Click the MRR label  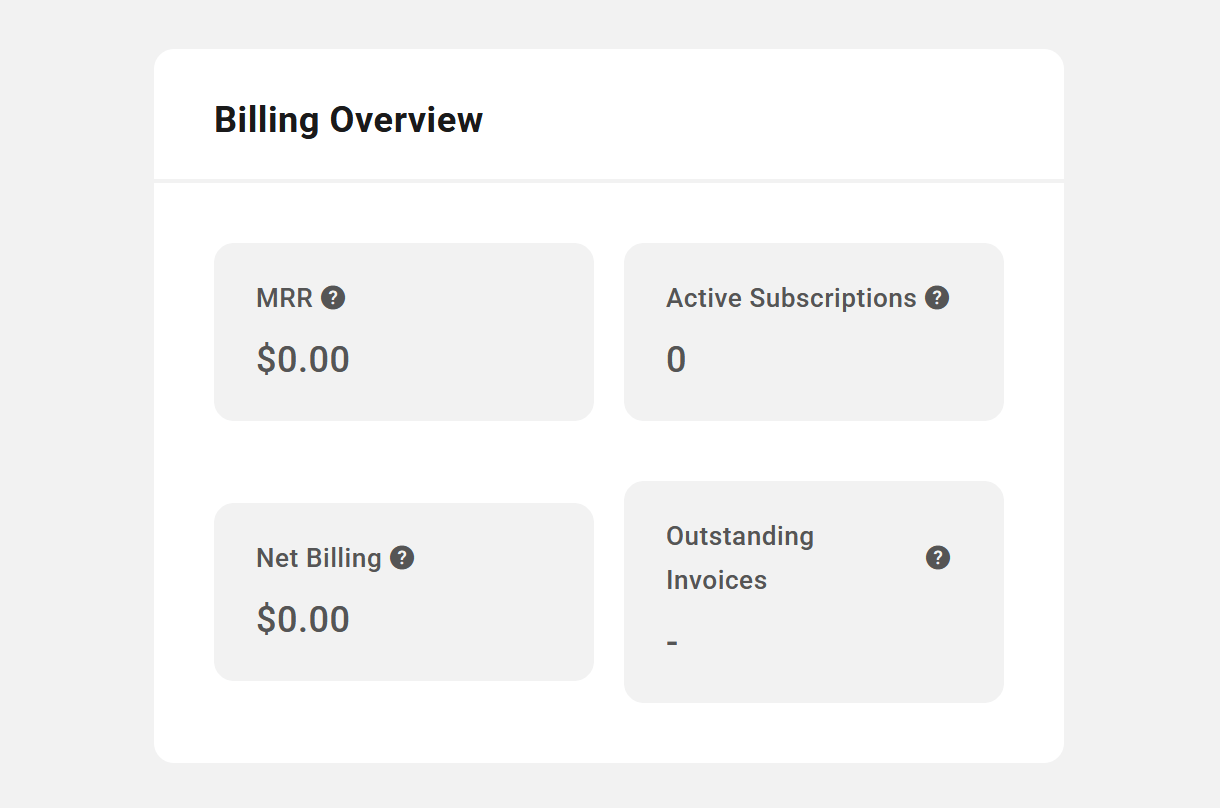point(285,298)
